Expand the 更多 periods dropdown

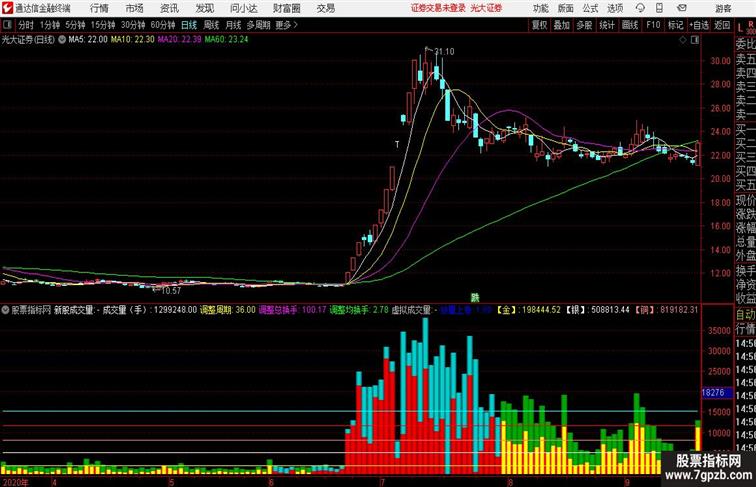[x=286, y=25]
